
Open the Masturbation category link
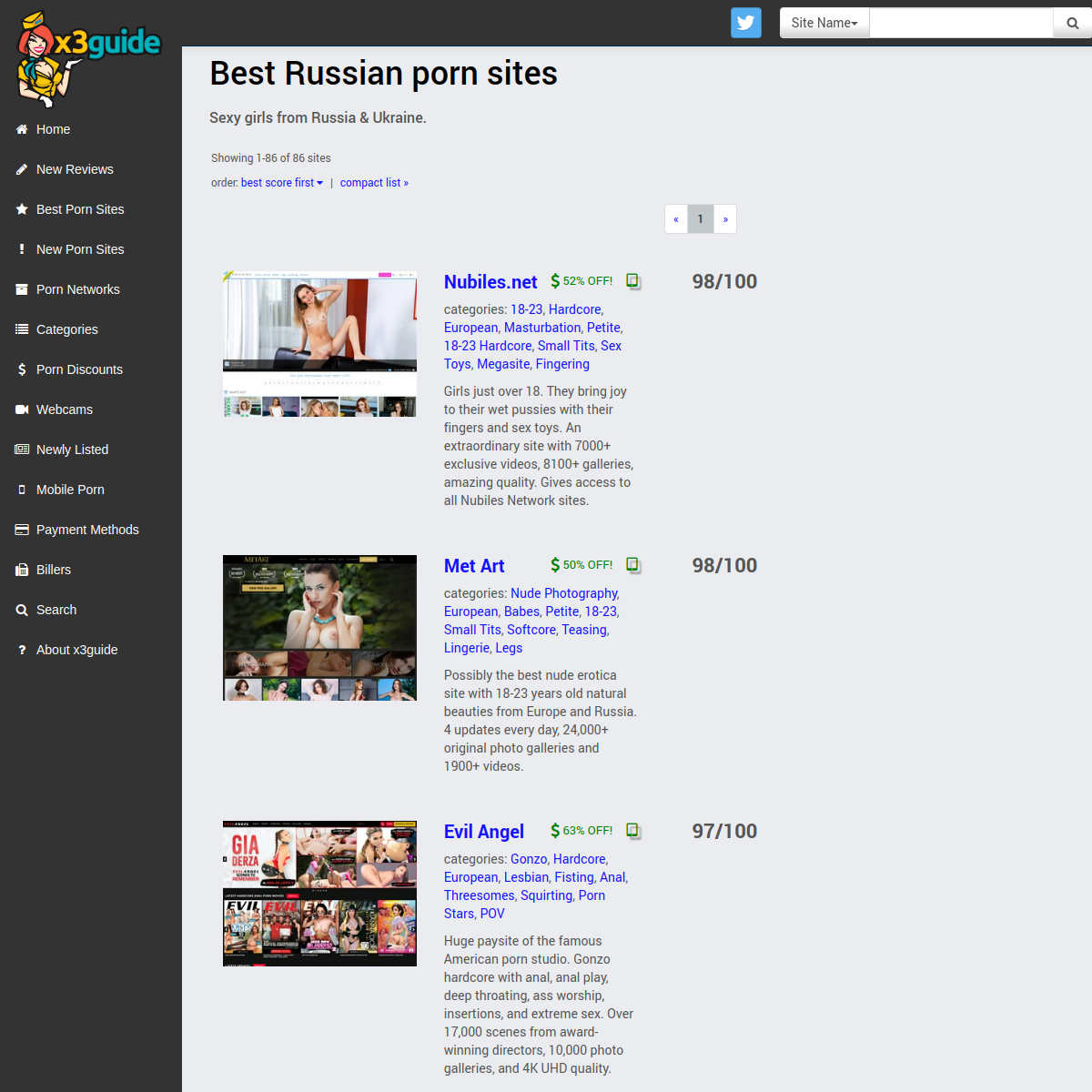(542, 328)
